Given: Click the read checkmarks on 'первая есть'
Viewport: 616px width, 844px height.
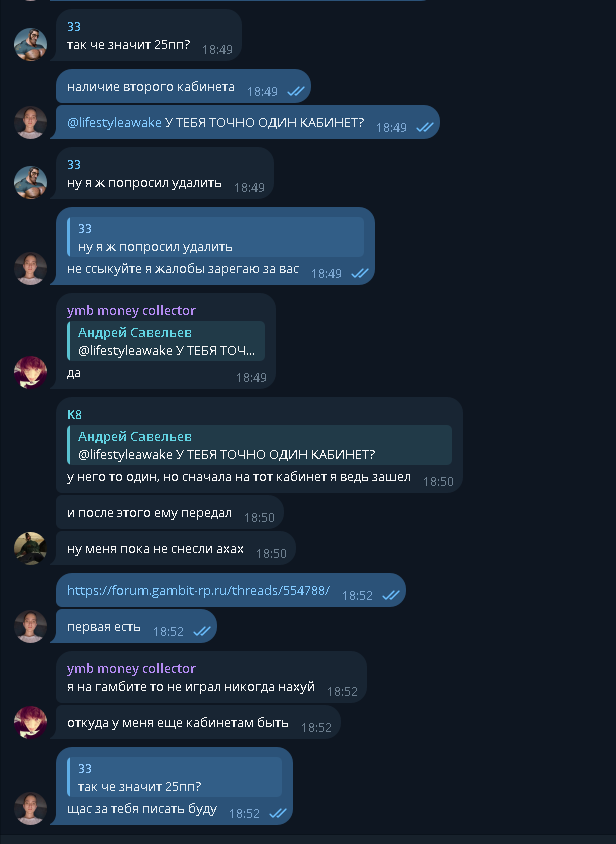Looking at the screenshot, I should point(201,631).
